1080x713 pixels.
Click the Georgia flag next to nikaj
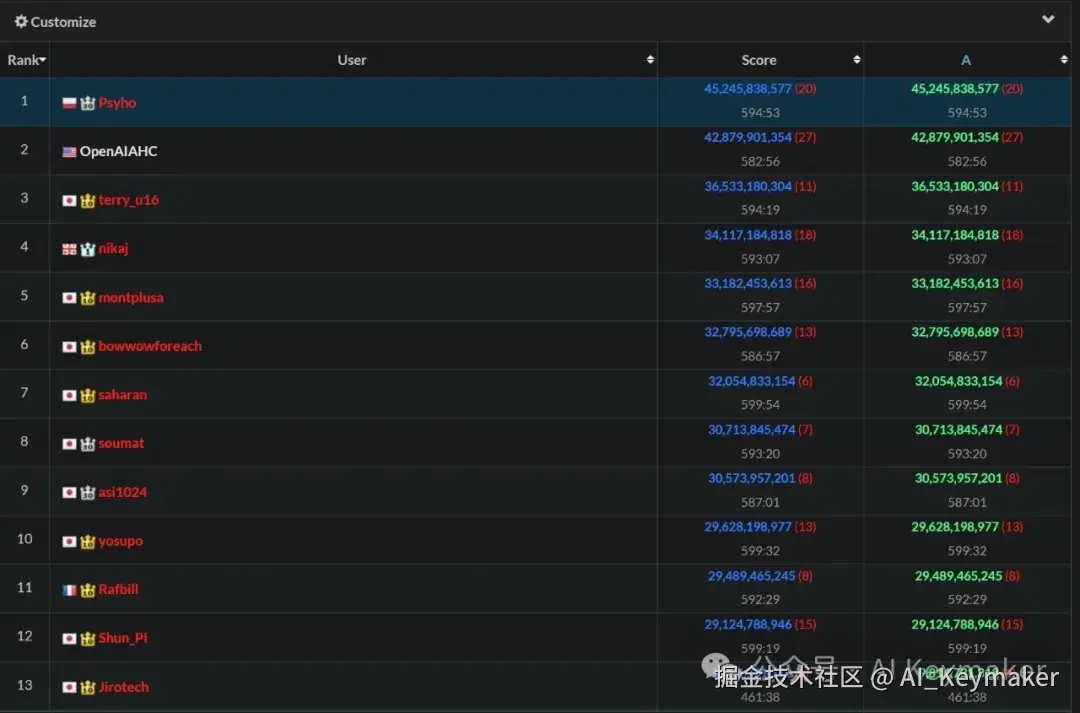tap(68, 248)
